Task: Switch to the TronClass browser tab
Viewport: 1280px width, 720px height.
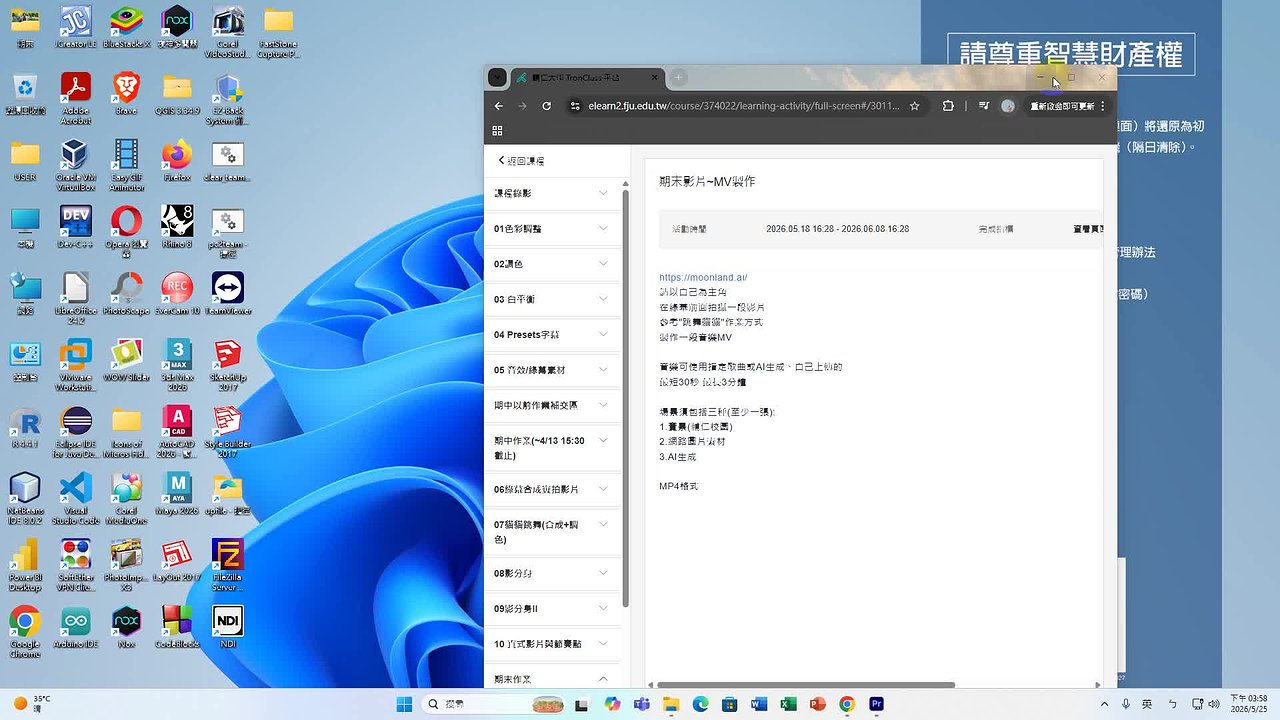Action: (588, 78)
